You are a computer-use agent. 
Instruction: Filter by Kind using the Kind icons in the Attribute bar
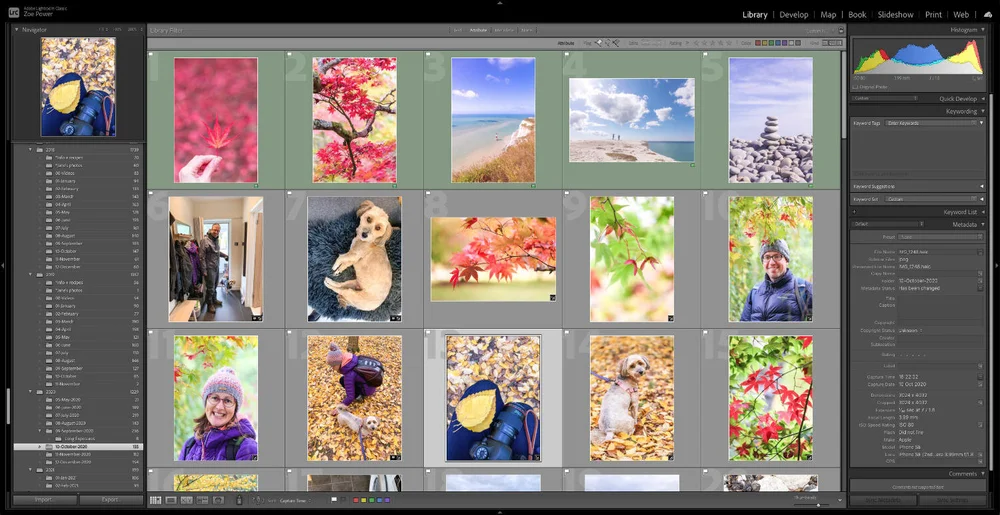click(x=832, y=43)
